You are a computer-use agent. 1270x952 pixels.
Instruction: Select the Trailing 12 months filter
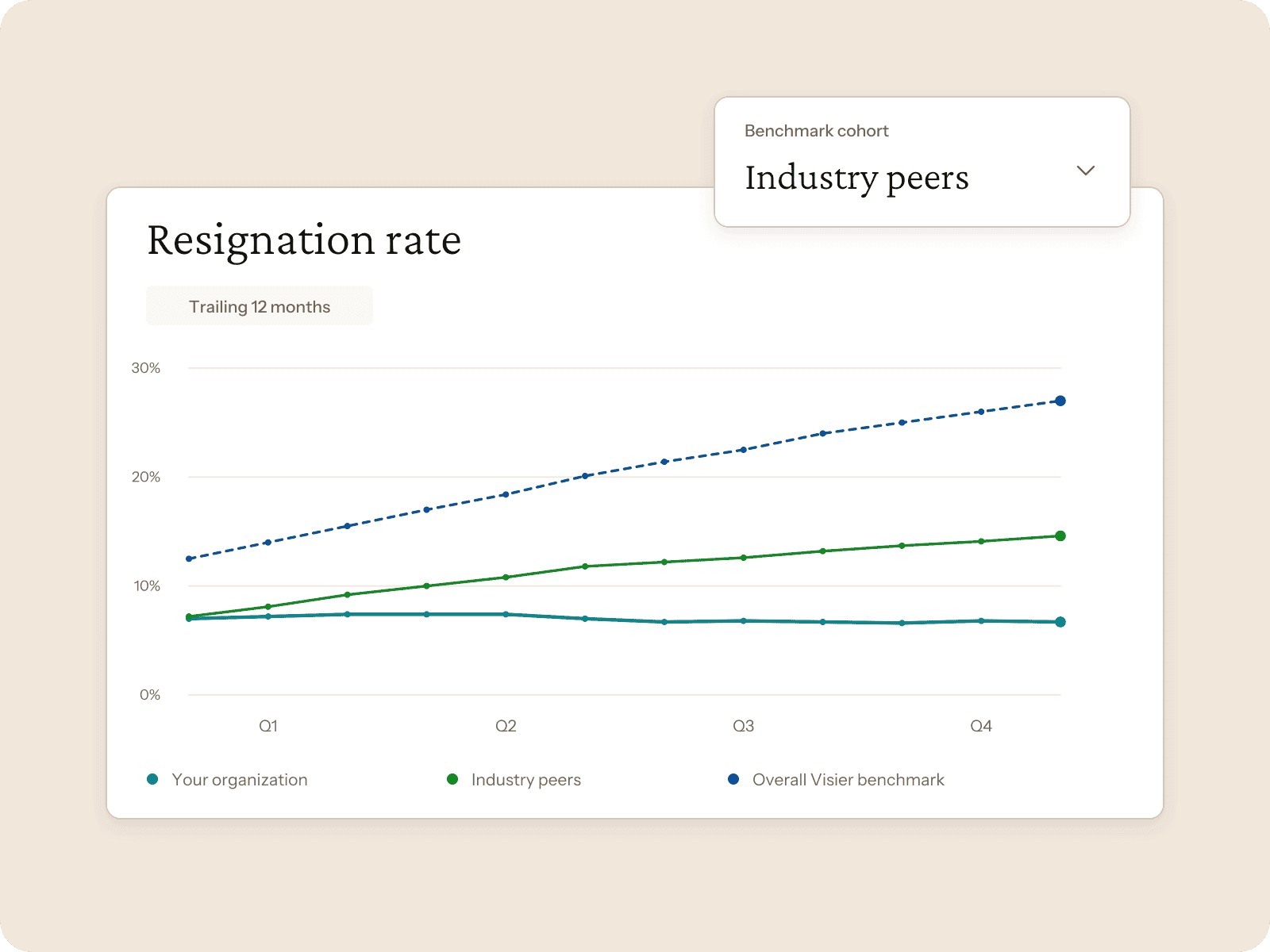pos(260,306)
